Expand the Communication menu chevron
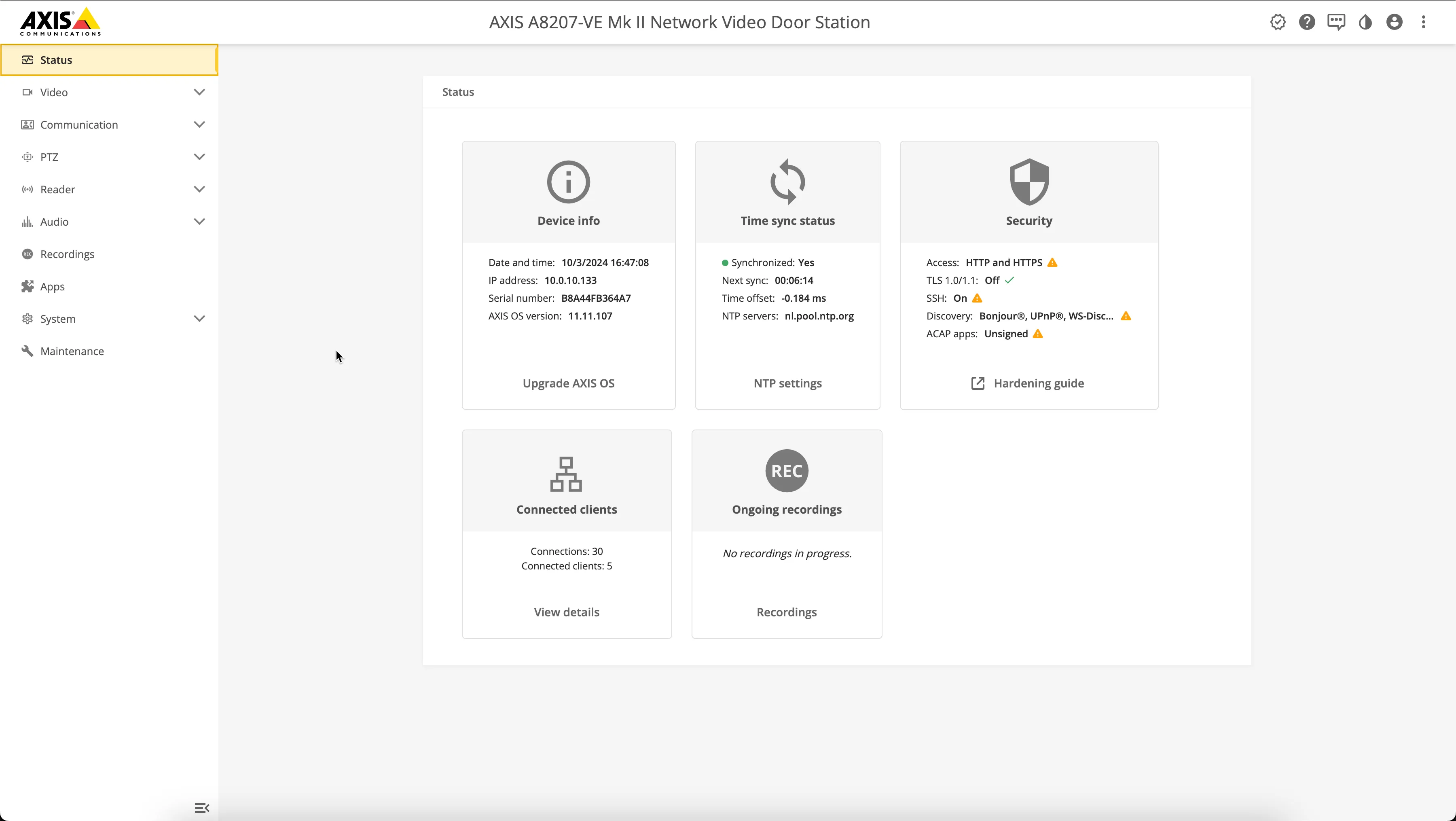1456x821 pixels. (199, 124)
